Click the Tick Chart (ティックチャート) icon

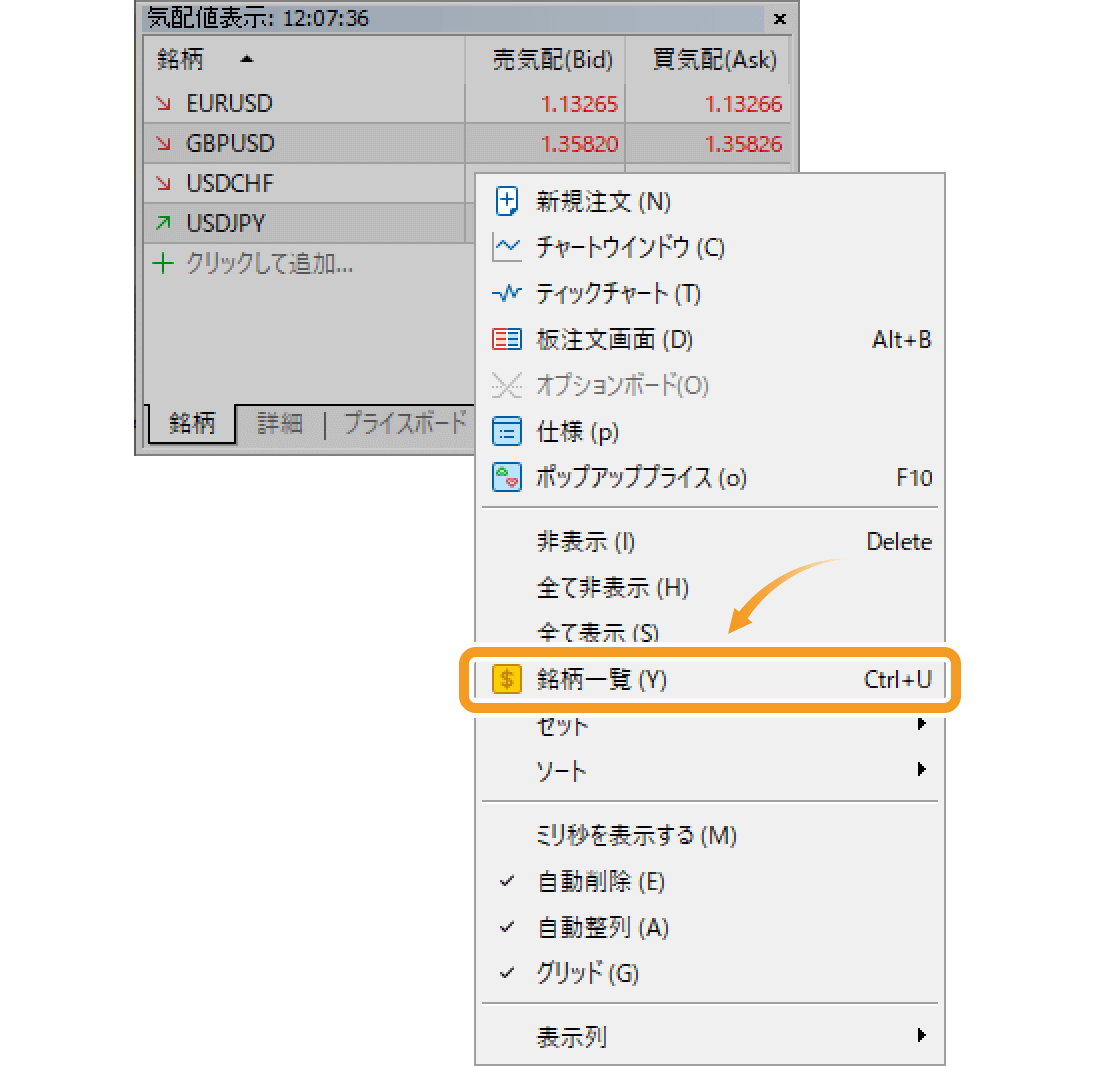(507, 293)
